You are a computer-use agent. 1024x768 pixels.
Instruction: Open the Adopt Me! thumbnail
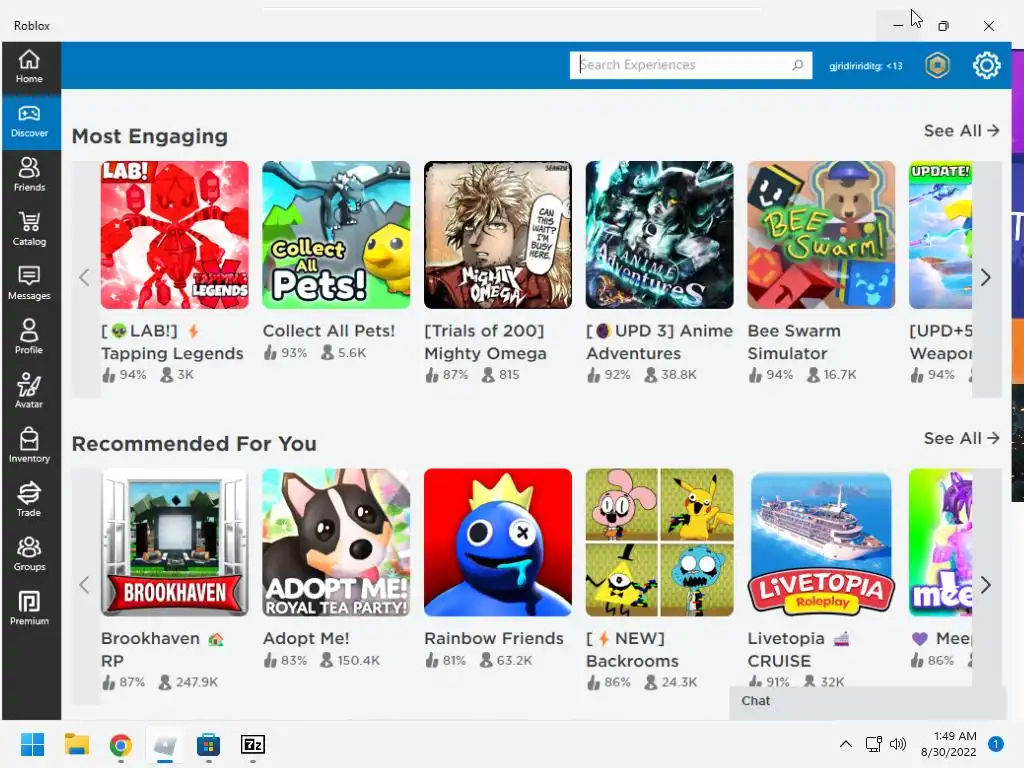pyautogui.click(x=336, y=542)
